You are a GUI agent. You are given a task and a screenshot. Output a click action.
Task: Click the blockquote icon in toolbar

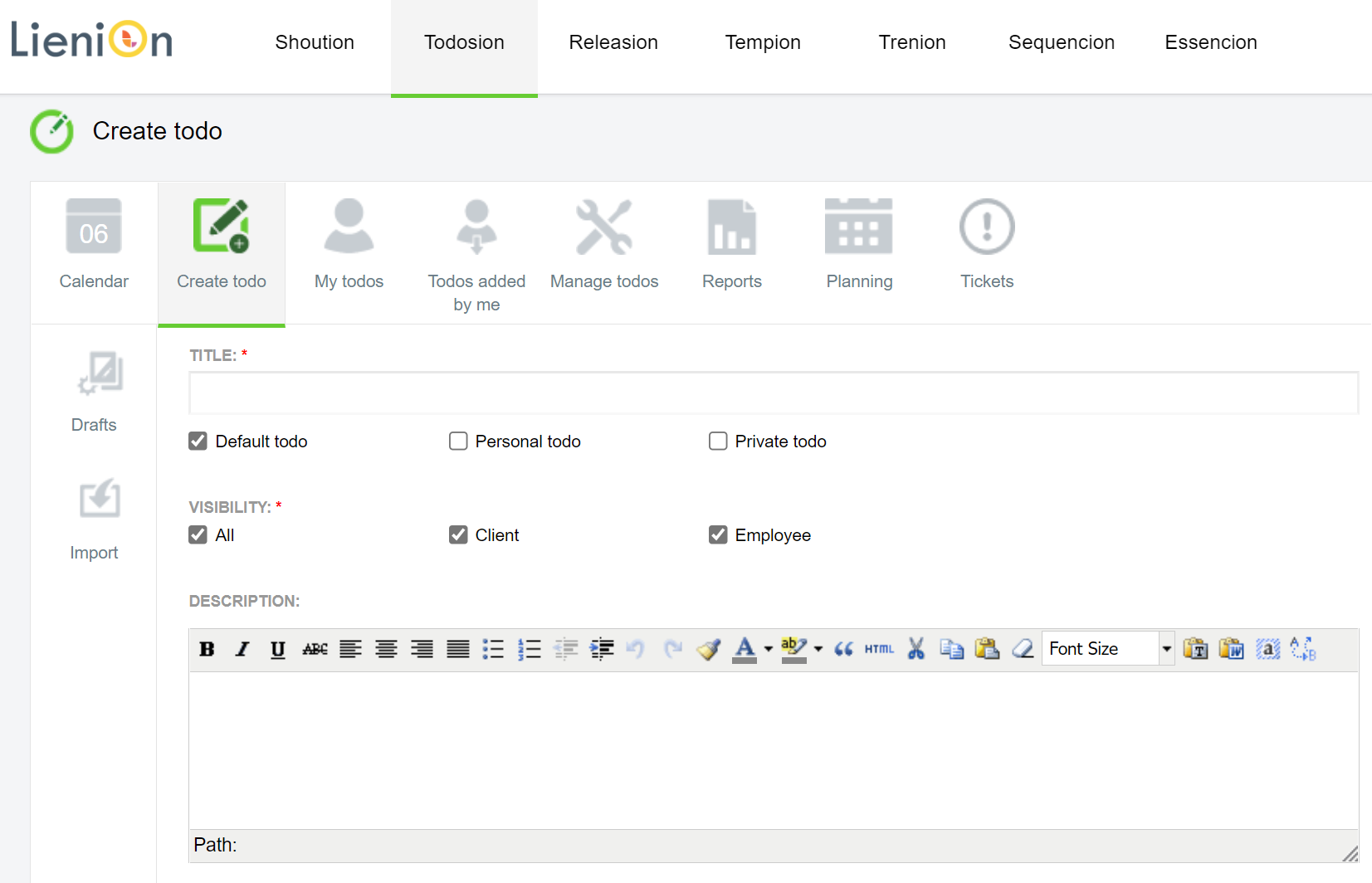(843, 649)
